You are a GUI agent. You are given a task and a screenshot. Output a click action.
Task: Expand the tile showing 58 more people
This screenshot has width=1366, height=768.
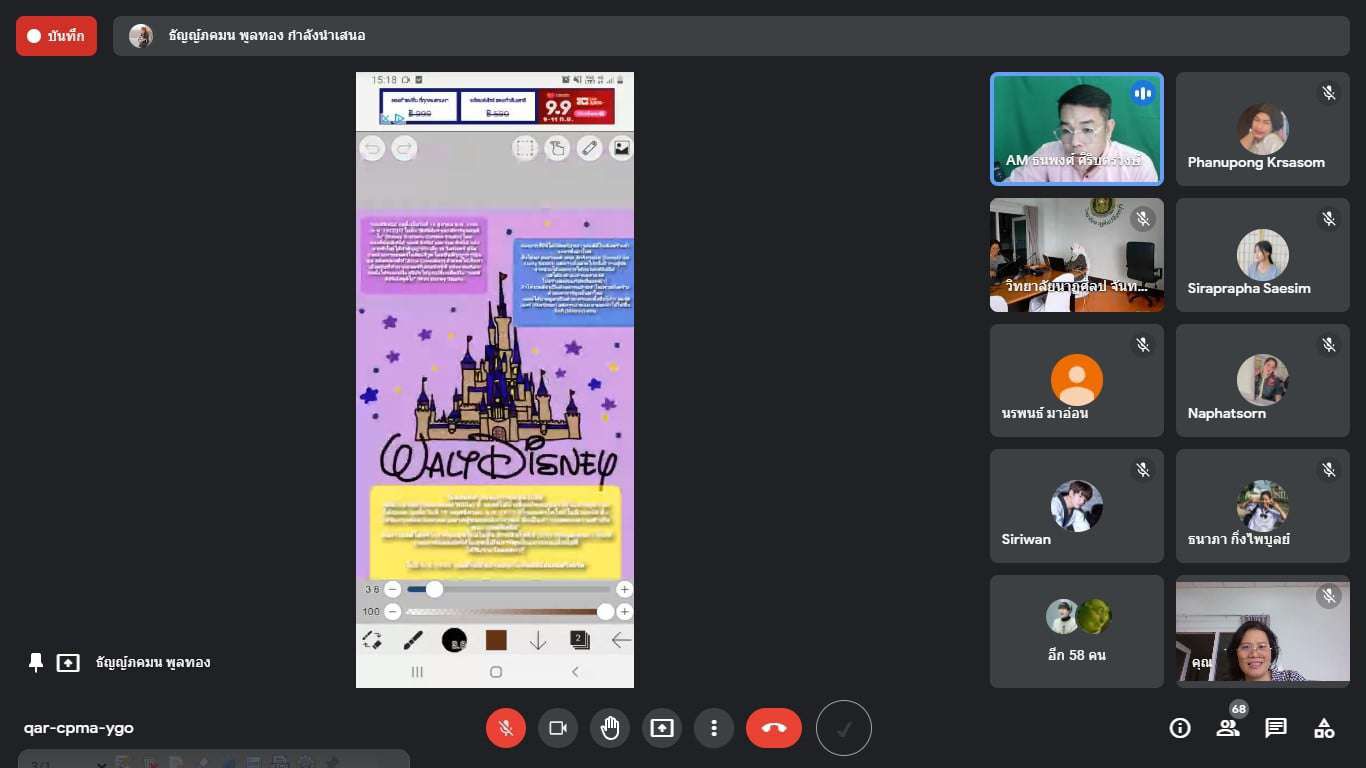1076,631
